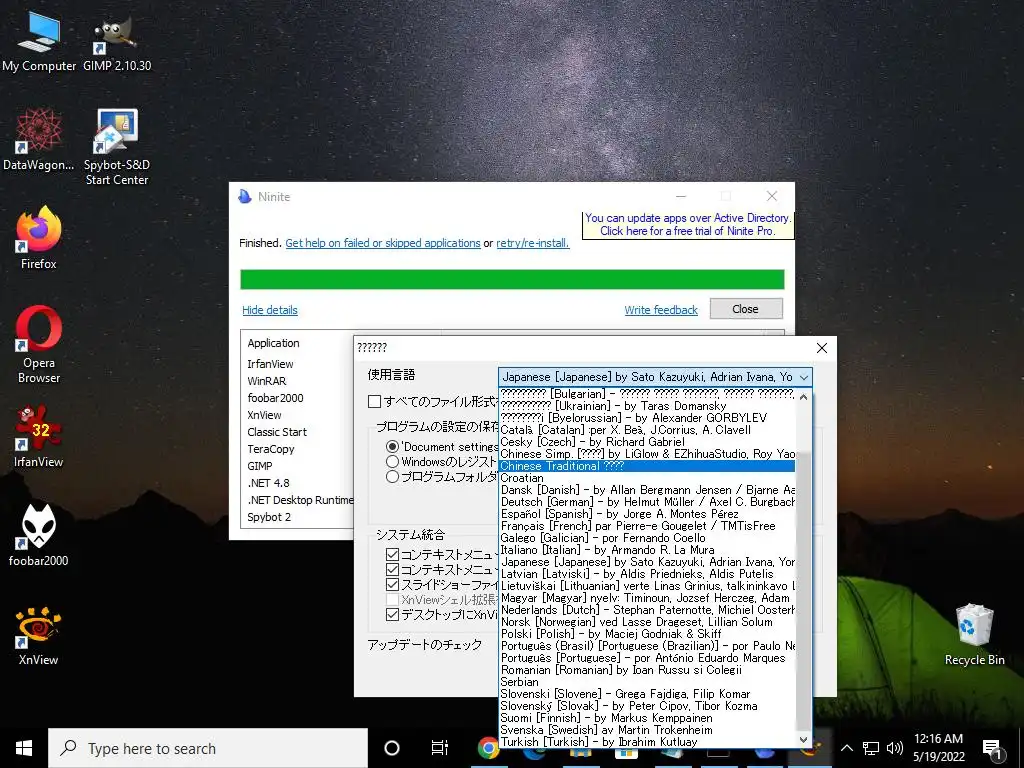Open Google Chrome from the taskbar
Viewport: 1024px width, 768px height.
(x=488, y=748)
